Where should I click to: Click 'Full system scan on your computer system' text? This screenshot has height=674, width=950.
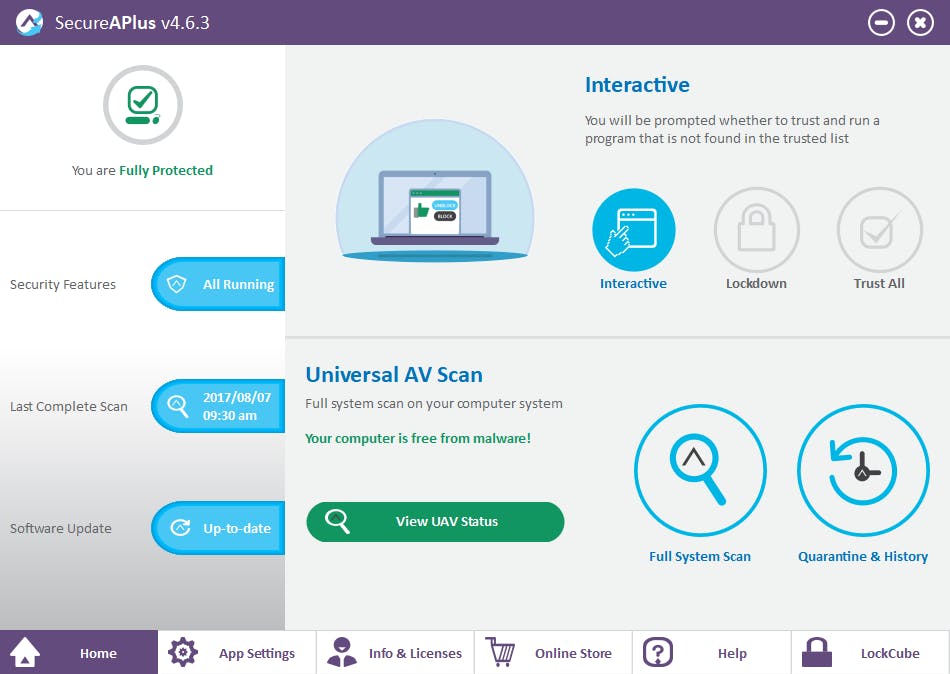coord(434,404)
